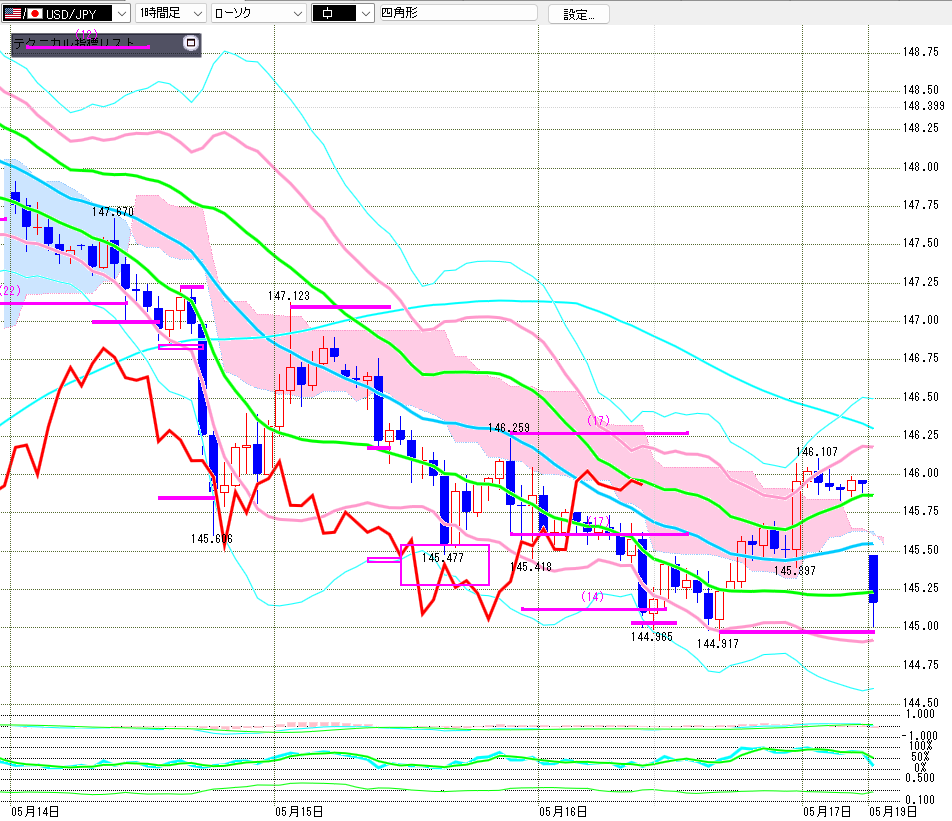Click the 146.259 price annotation

coord(509,428)
